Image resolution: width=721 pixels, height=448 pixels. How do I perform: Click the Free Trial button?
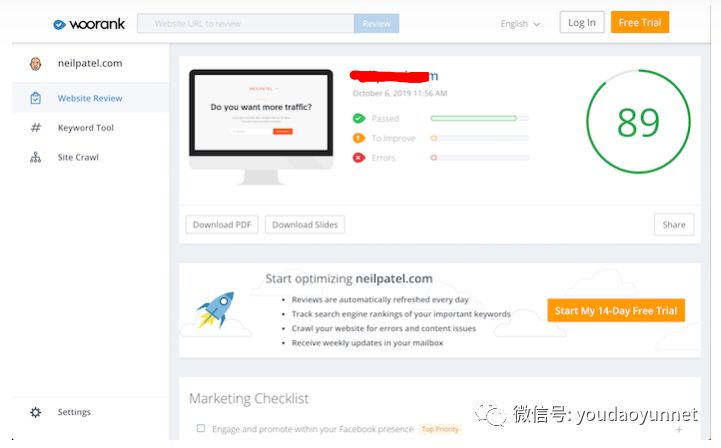pos(640,23)
